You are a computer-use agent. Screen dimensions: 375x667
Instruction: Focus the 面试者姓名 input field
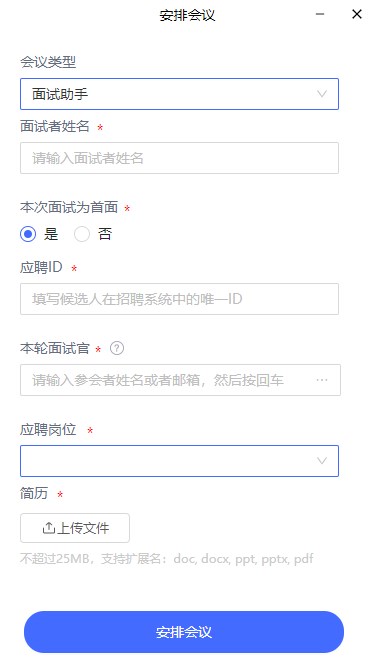point(179,158)
